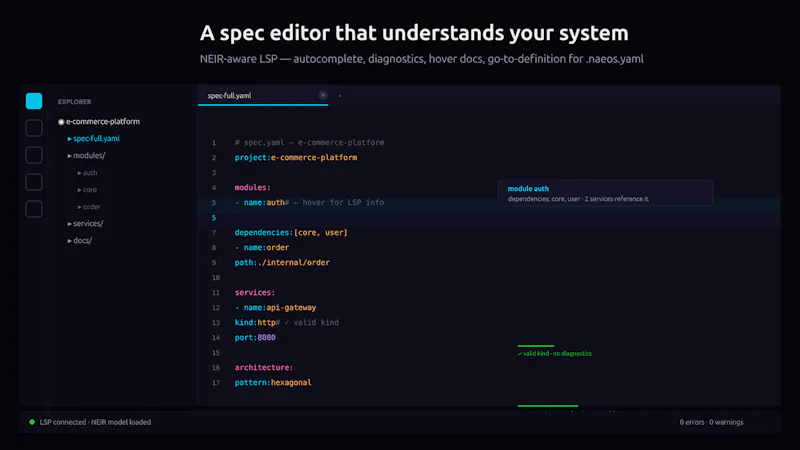Viewport: 800px width, 450px height.
Task: Expand the docs/ folder
Action: point(80,240)
